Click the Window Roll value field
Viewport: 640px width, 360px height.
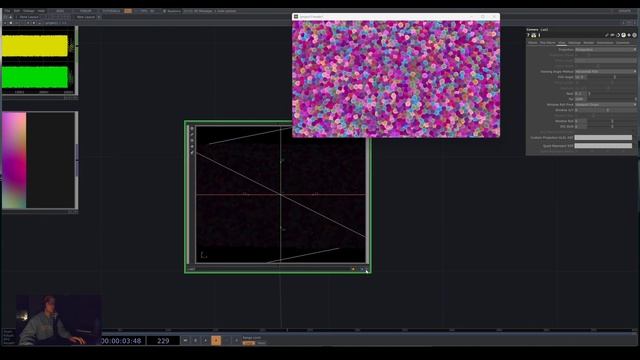pyautogui.click(x=580, y=121)
